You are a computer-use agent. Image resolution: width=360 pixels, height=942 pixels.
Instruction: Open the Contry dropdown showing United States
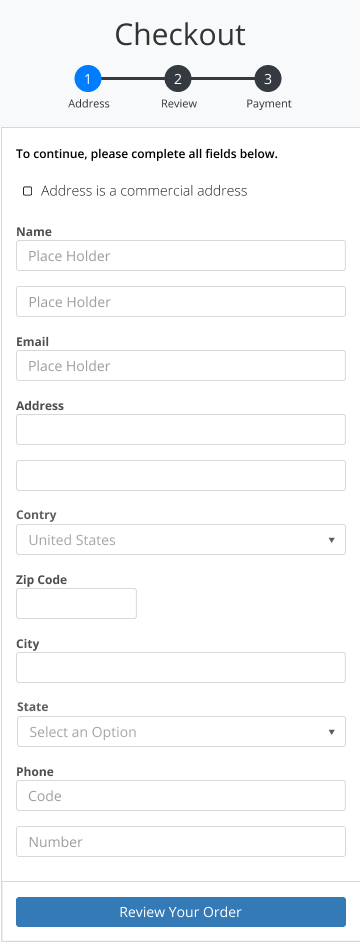181,539
